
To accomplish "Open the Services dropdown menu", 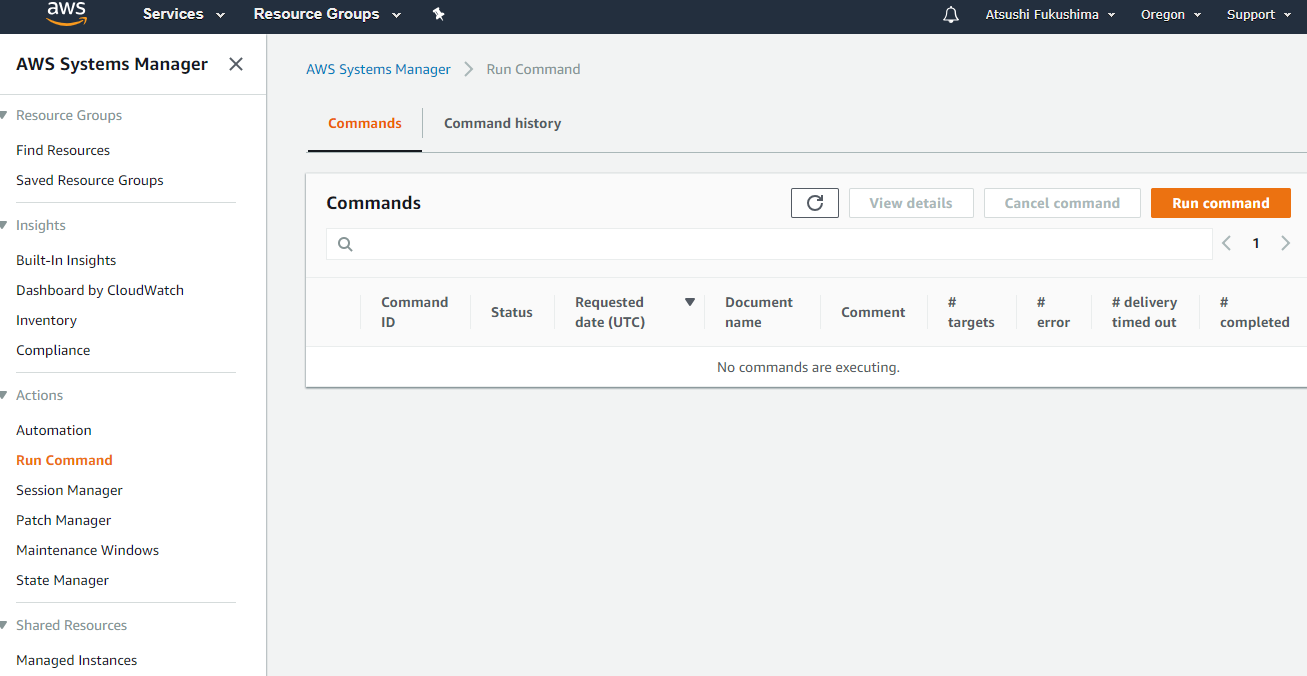I will coord(184,14).
